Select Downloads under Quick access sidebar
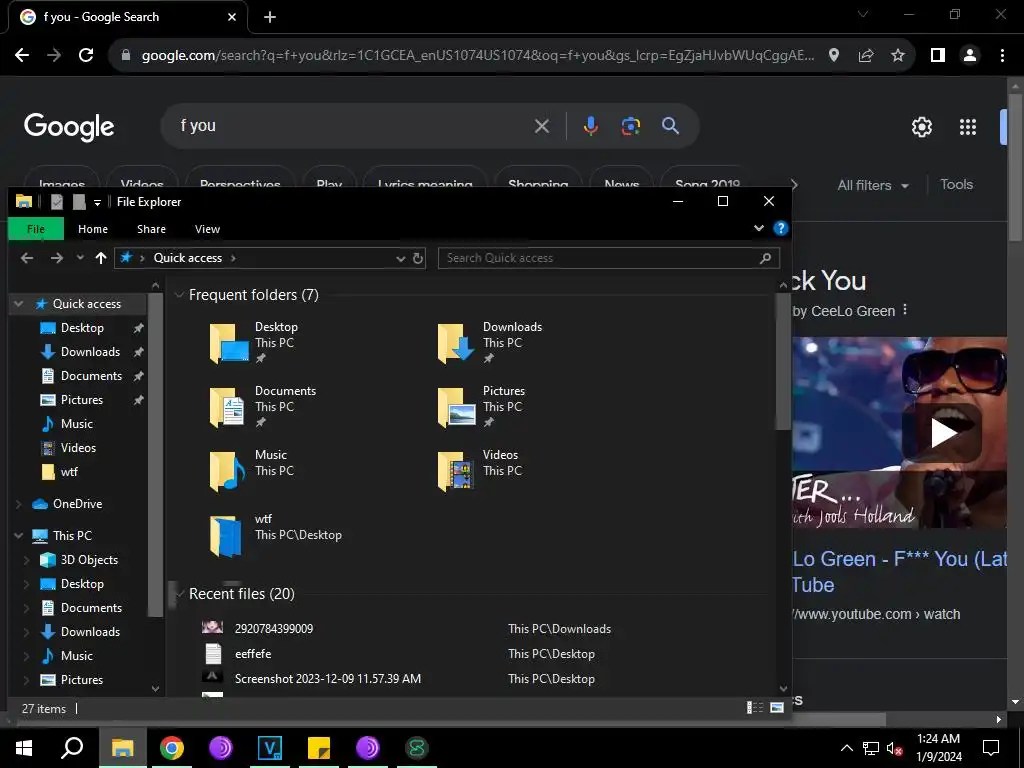The image size is (1024, 768). 90,352
